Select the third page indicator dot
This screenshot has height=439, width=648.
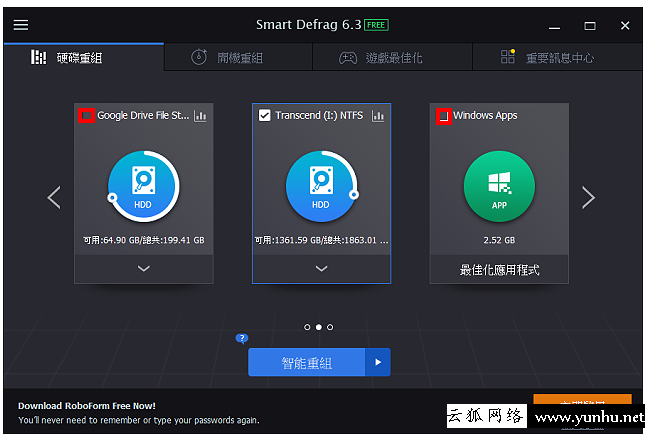pyautogui.click(x=330, y=327)
